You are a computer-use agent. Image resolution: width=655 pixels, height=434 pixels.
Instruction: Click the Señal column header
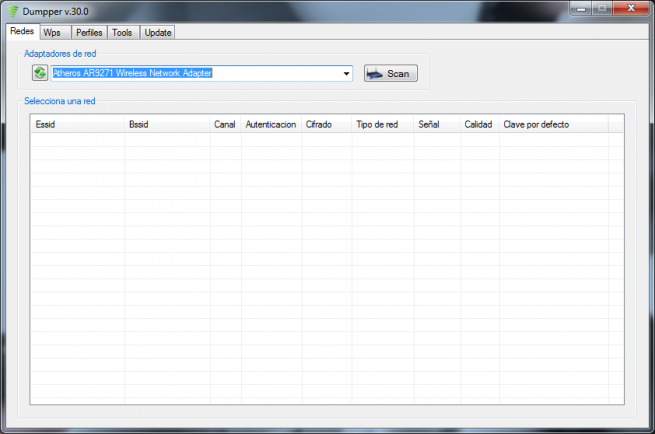click(437, 125)
